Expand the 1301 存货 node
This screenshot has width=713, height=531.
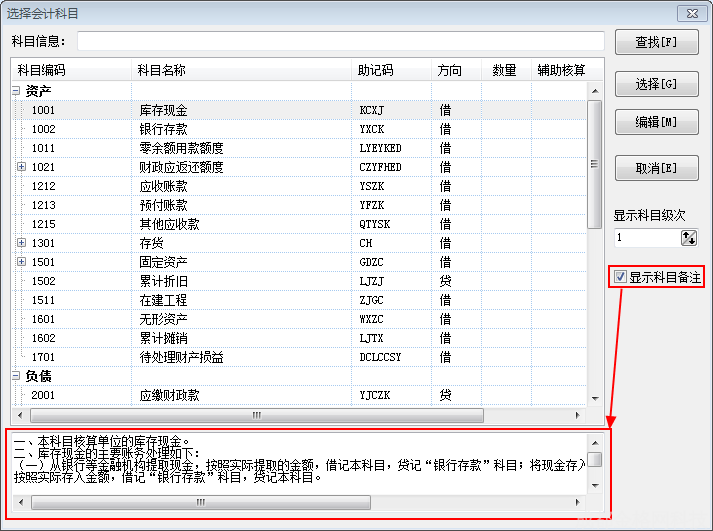click(22, 243)
